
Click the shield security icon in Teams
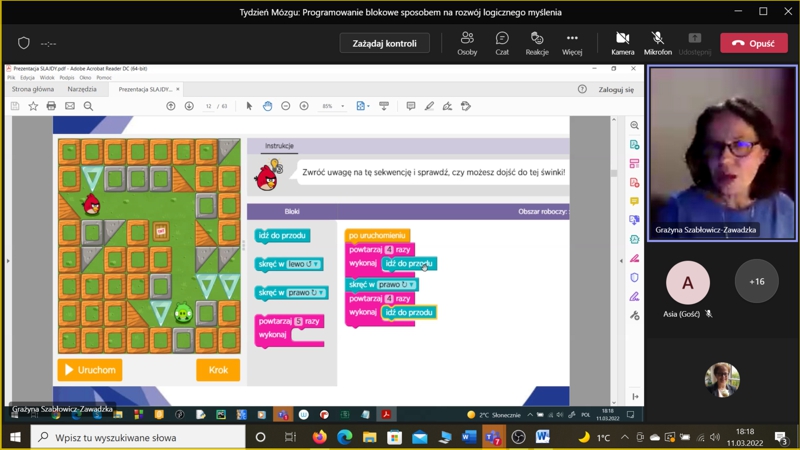[x=23, y=43]
